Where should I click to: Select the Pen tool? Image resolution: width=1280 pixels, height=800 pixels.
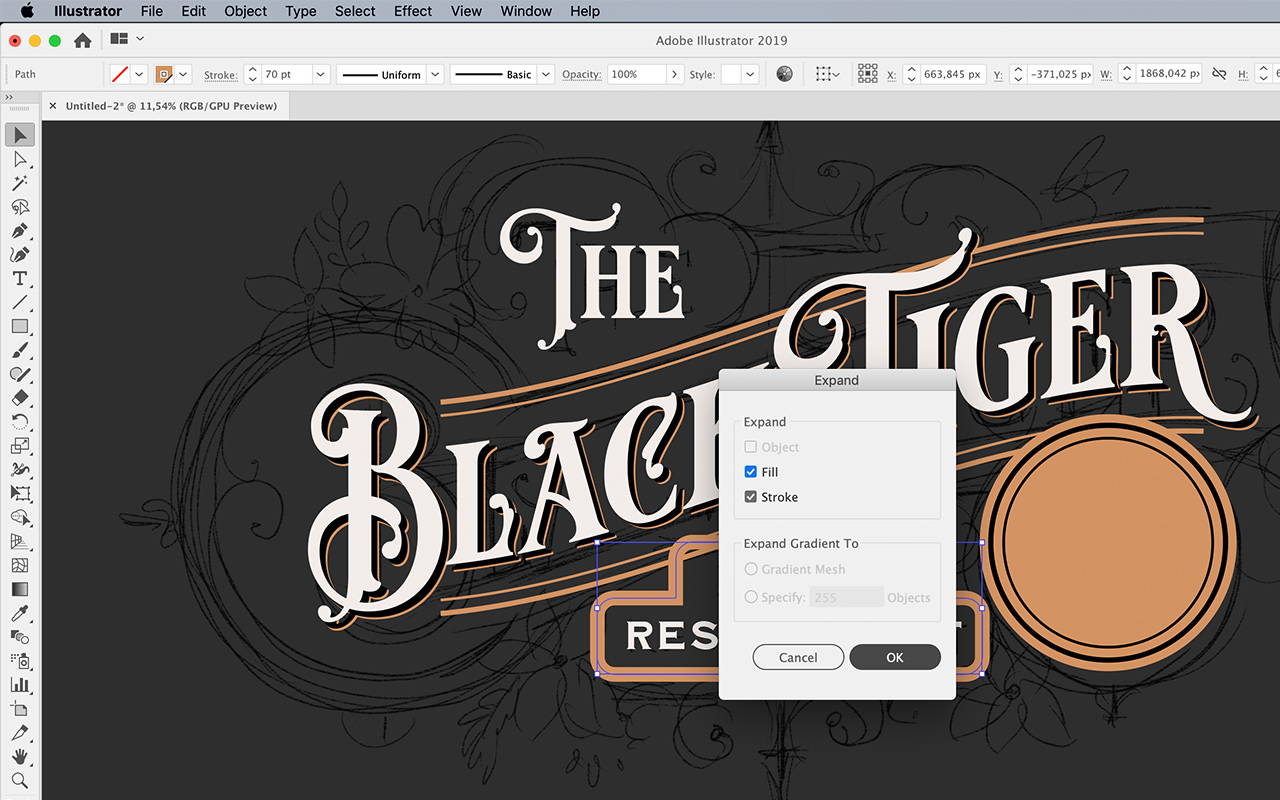point(20,231)
